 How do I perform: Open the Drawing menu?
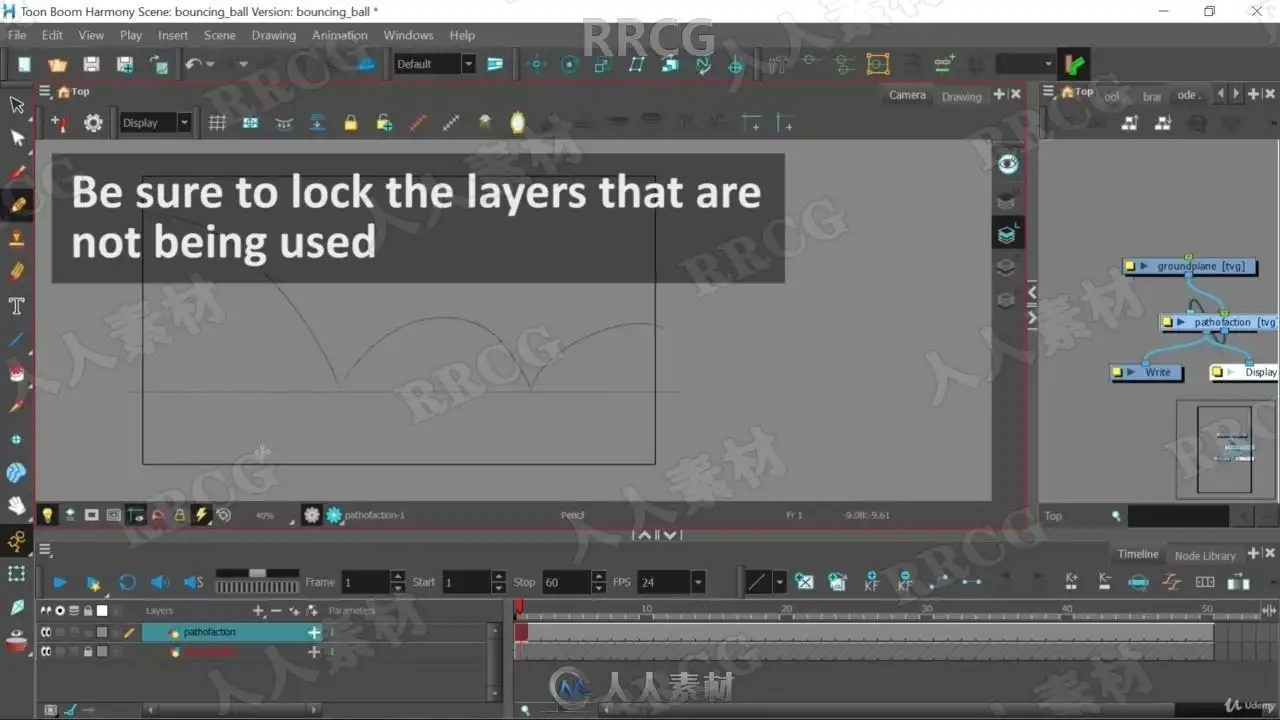[x=273, y=35]
